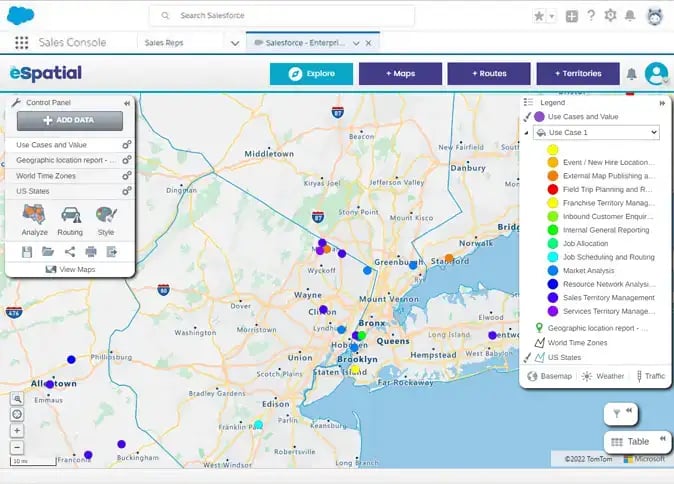Image resolution: width=674 pixels, height=484 pixels.
Task: Open settings gears for World Time Zones
Action: tap(126, 176)
